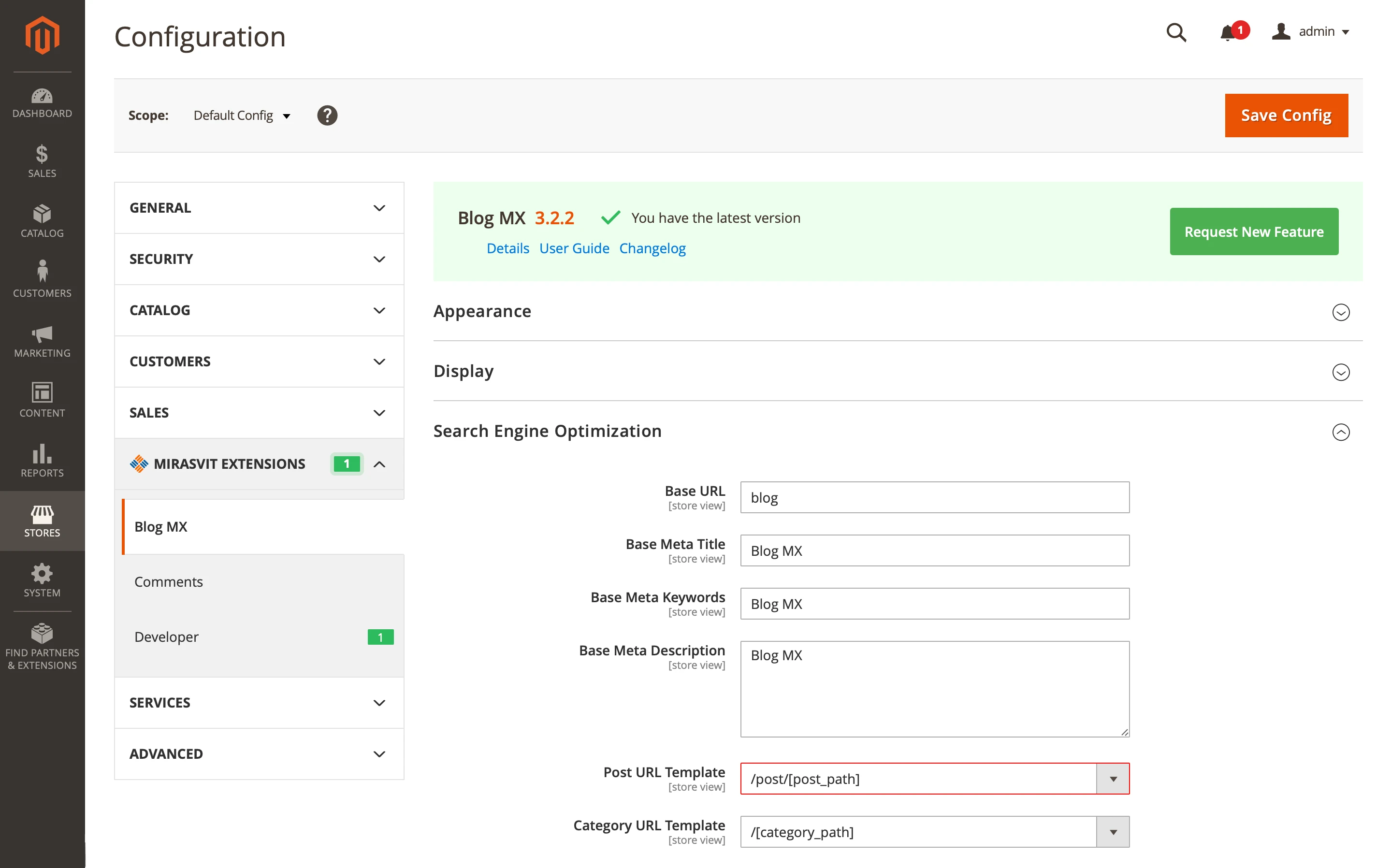
Task: Open the Post URL Template dropdown
Action: pos(1113,779)
